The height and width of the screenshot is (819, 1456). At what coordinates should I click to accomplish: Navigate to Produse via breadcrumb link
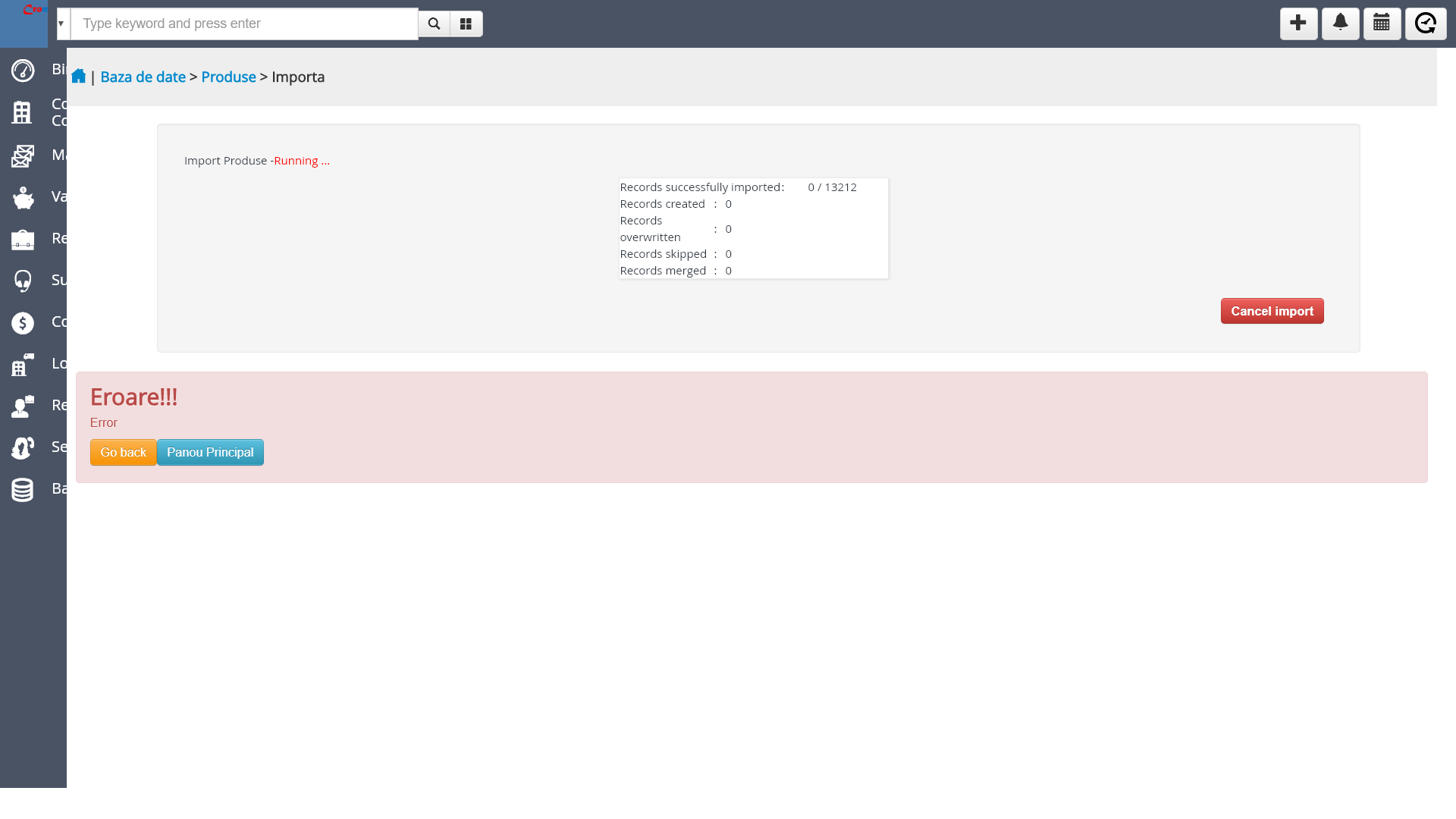[228, 77]
